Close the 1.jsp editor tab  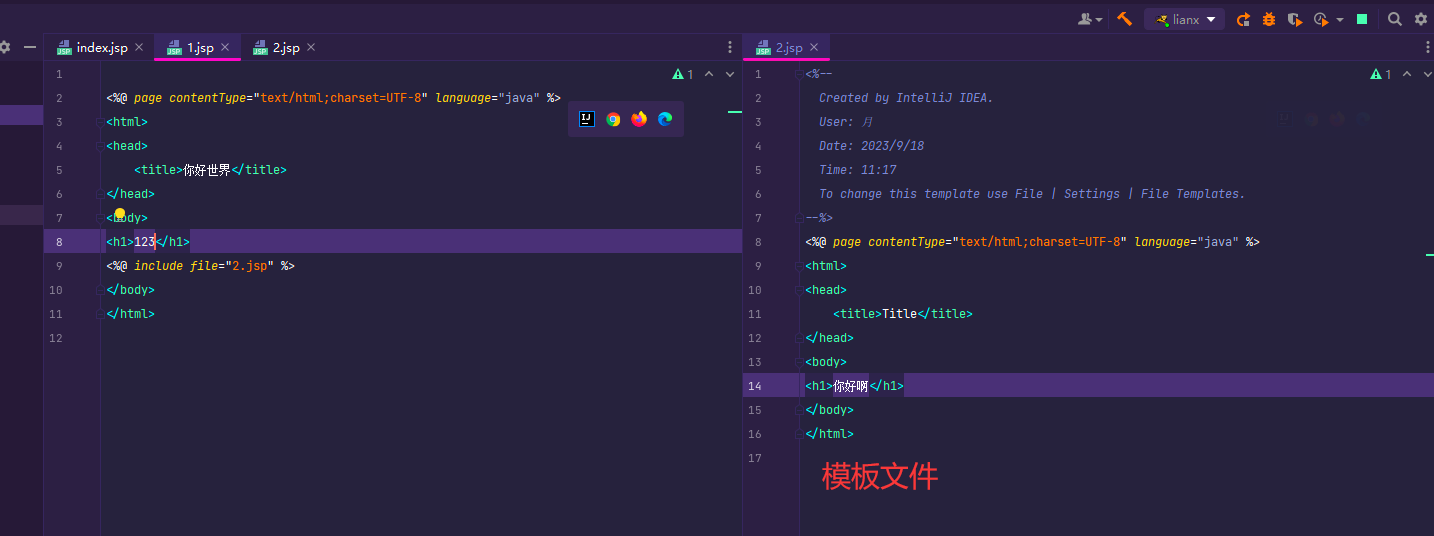[225, 47]
